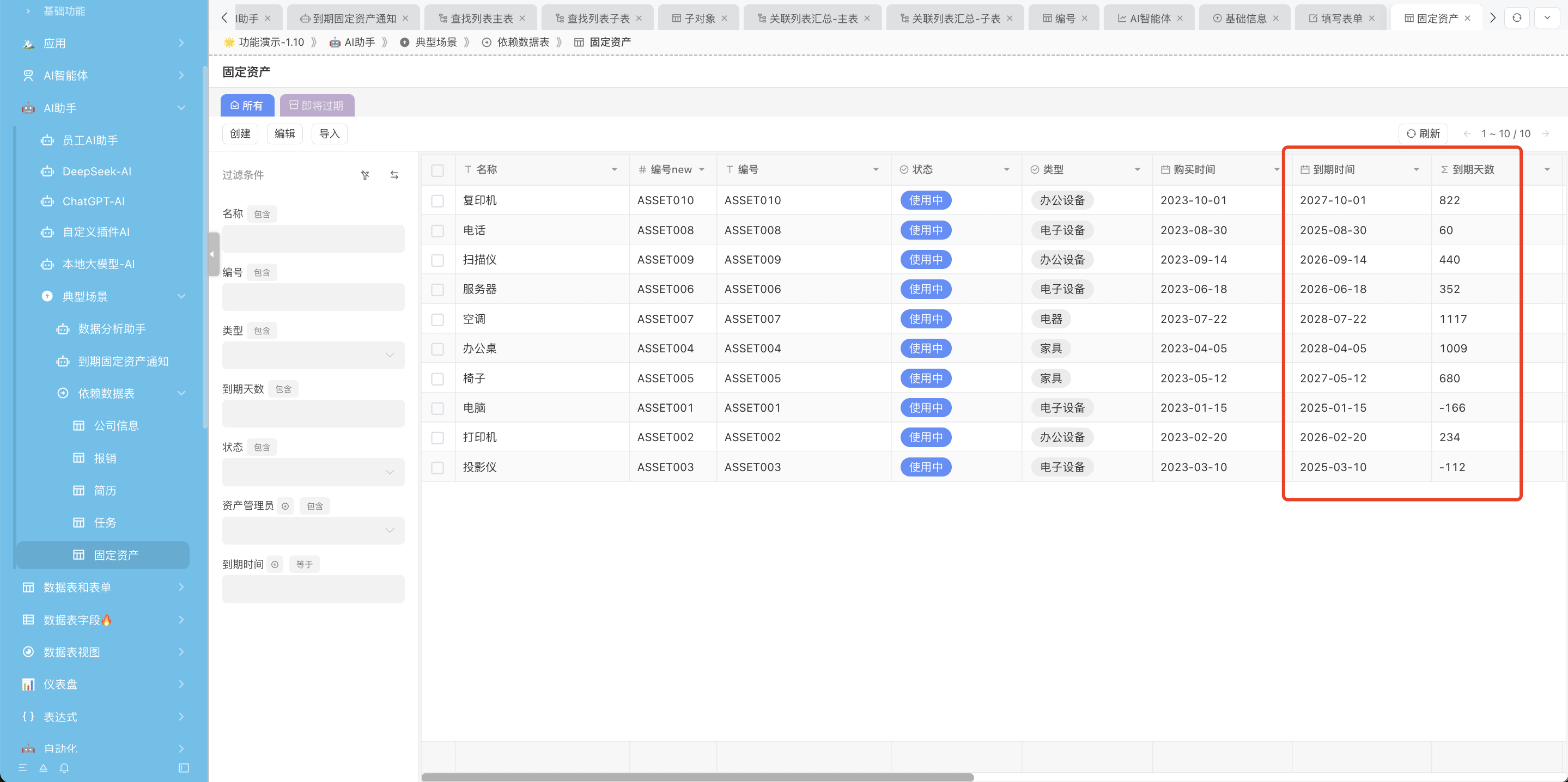Tick the checkbox for the 服务器 row
The width and height of the screenshot is (1568, 782).
437,290
